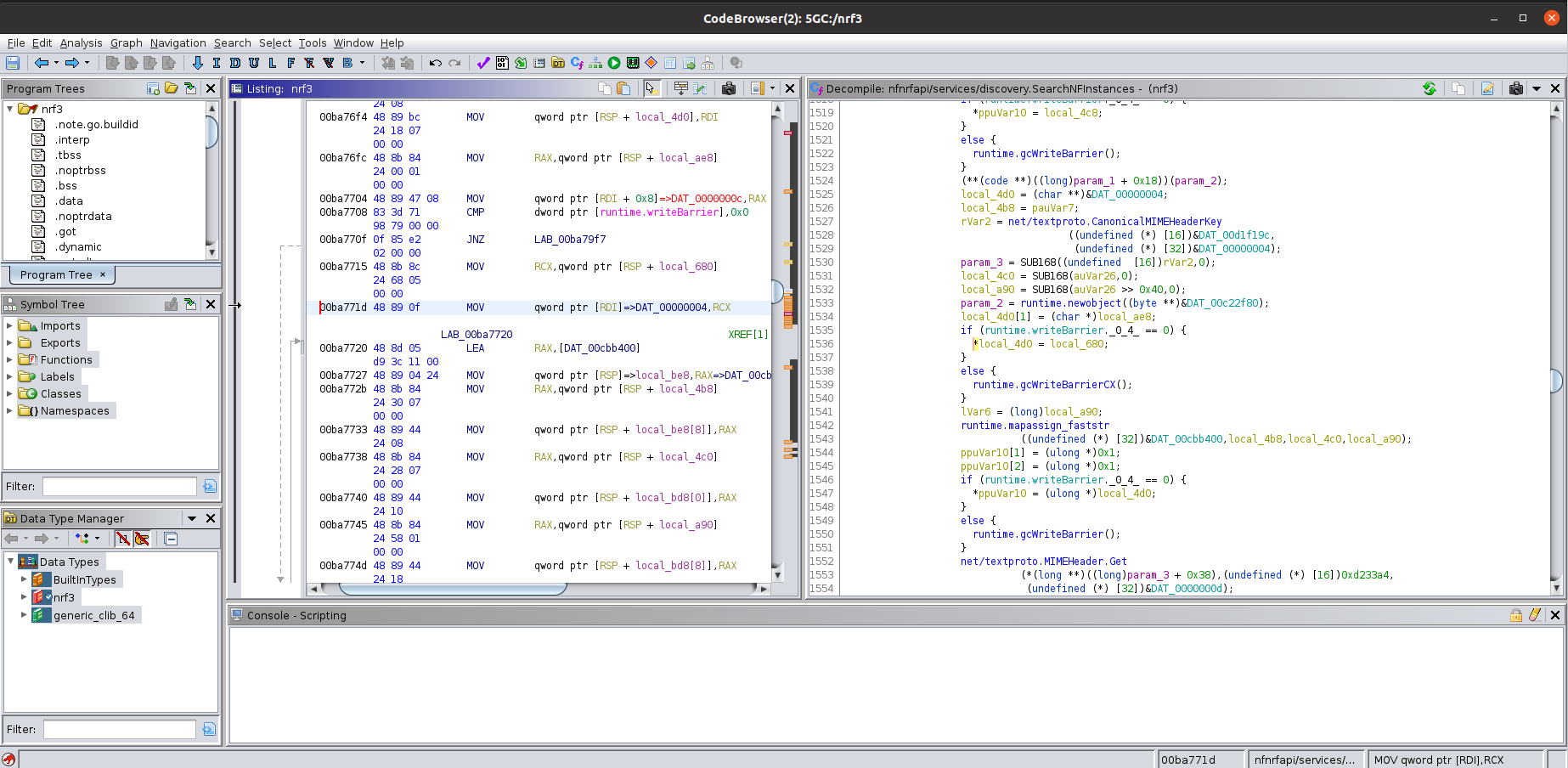This screenshot has height=768, width=1568.
Task: Open the Bytes viewer icon
Action: pyautogui.click(x=502, y=63)
